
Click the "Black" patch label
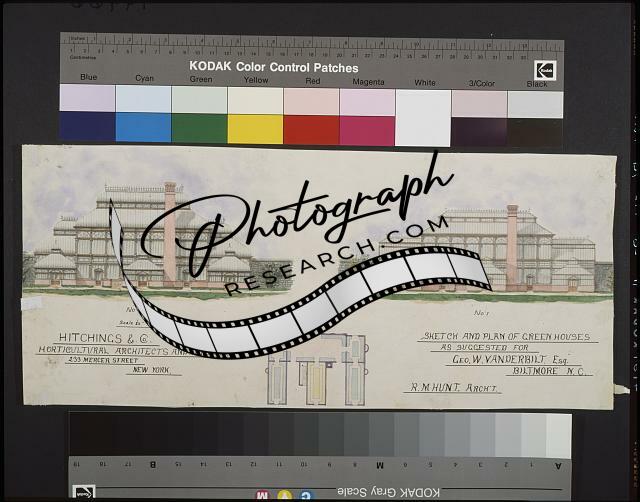tap(537, 84)
